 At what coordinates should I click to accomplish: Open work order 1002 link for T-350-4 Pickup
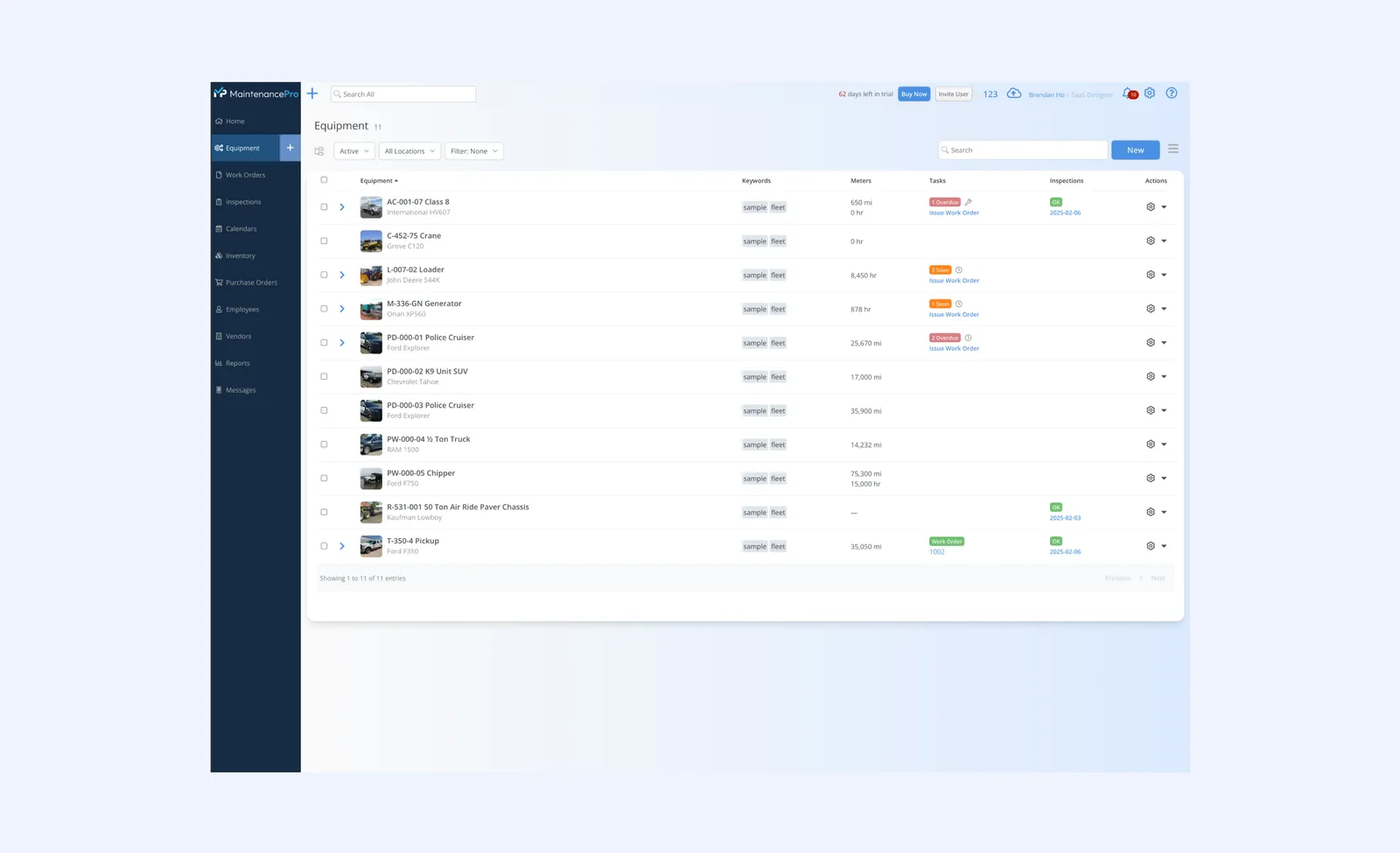coord(937,552)
